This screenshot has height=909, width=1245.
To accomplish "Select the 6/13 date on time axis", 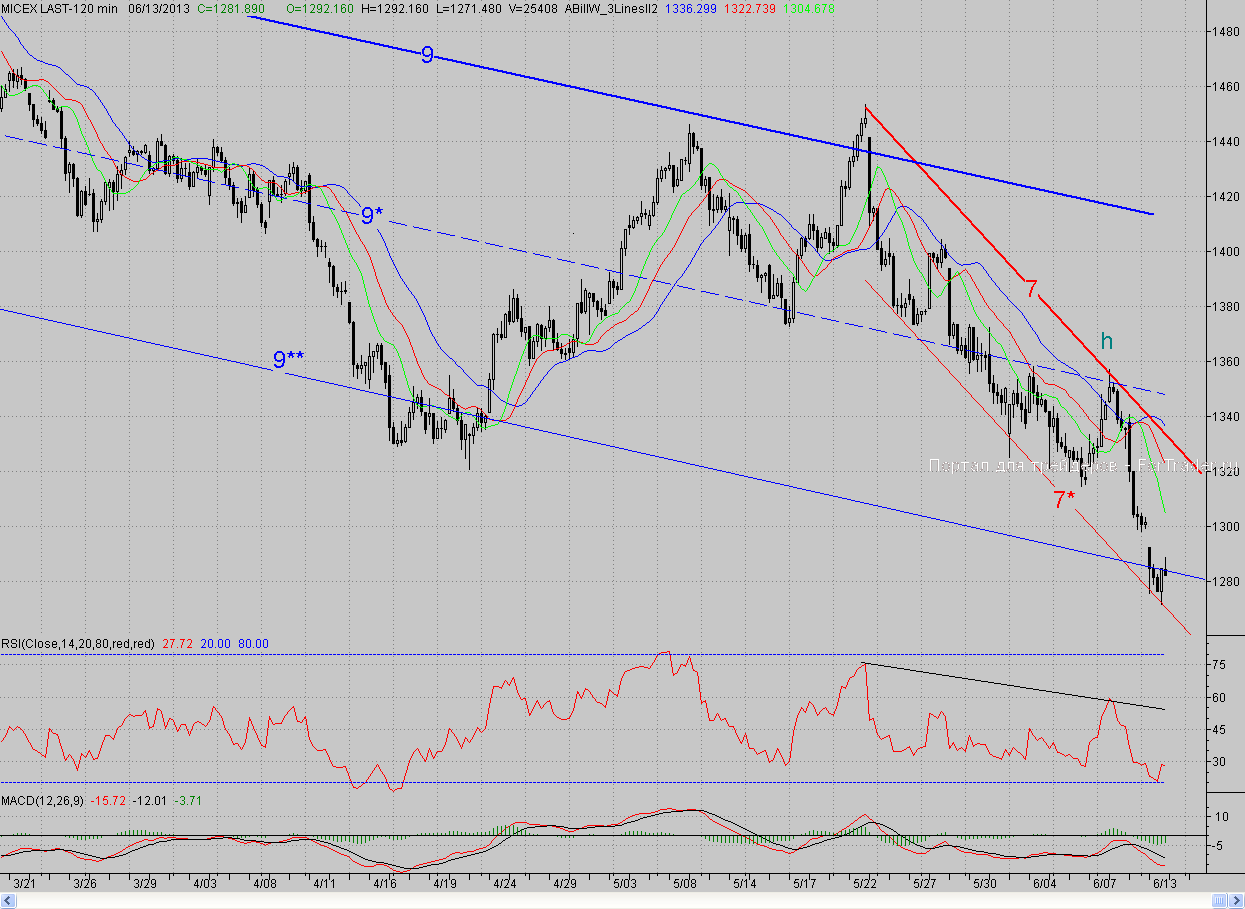I will coord(1164,884).
